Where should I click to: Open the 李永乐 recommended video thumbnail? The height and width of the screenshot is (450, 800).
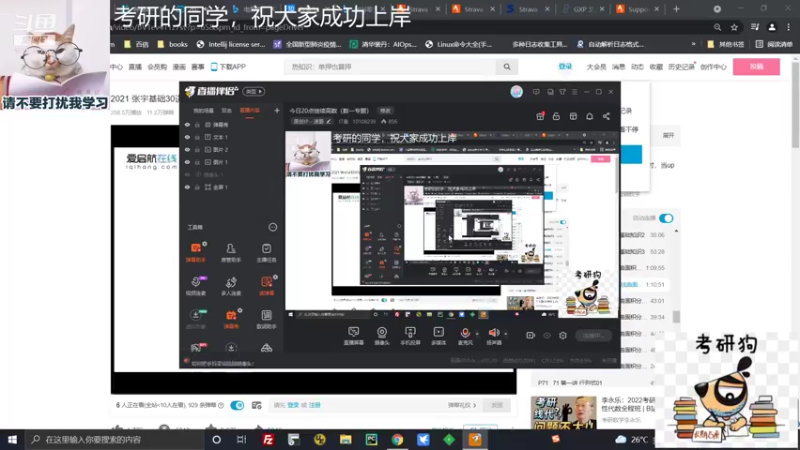[563, 412]
